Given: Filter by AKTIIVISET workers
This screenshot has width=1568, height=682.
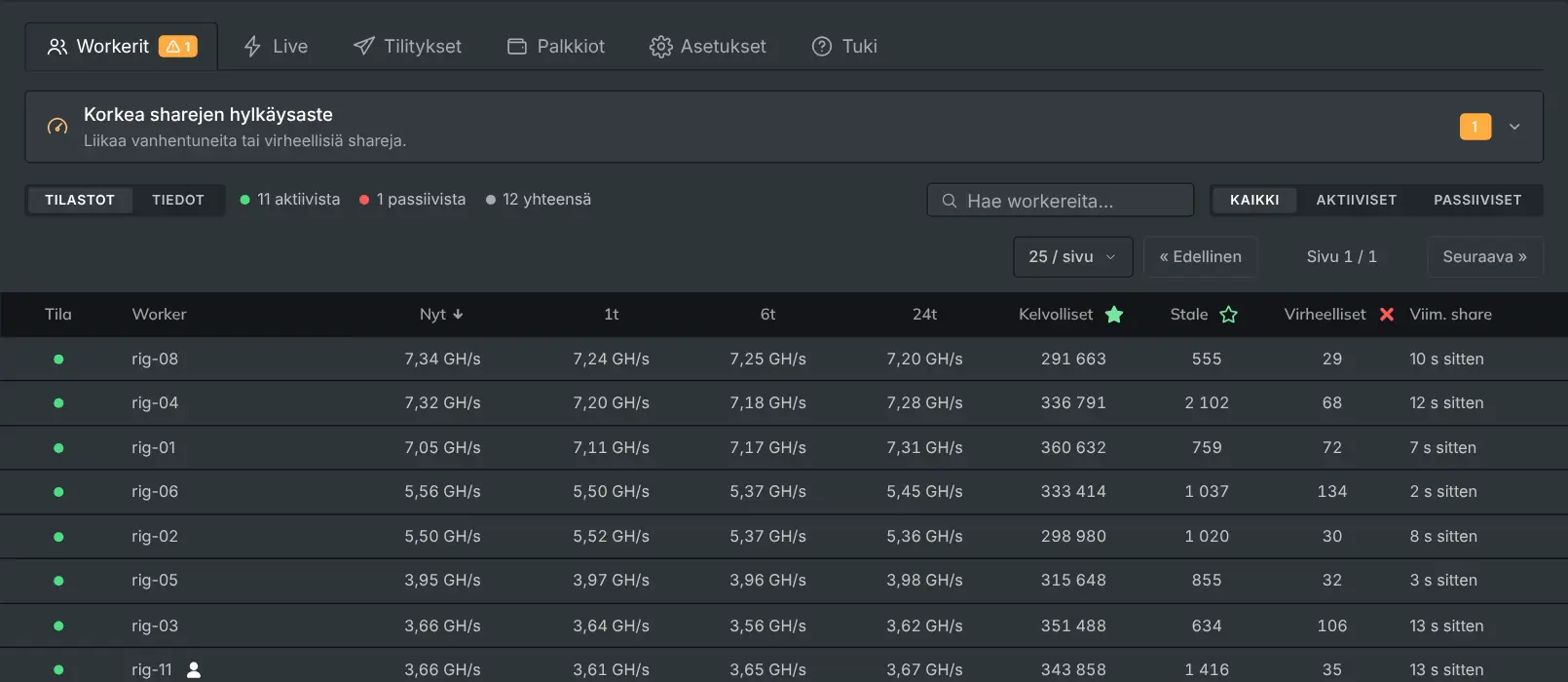Looking at the screenshot, I should [1357, 200].
